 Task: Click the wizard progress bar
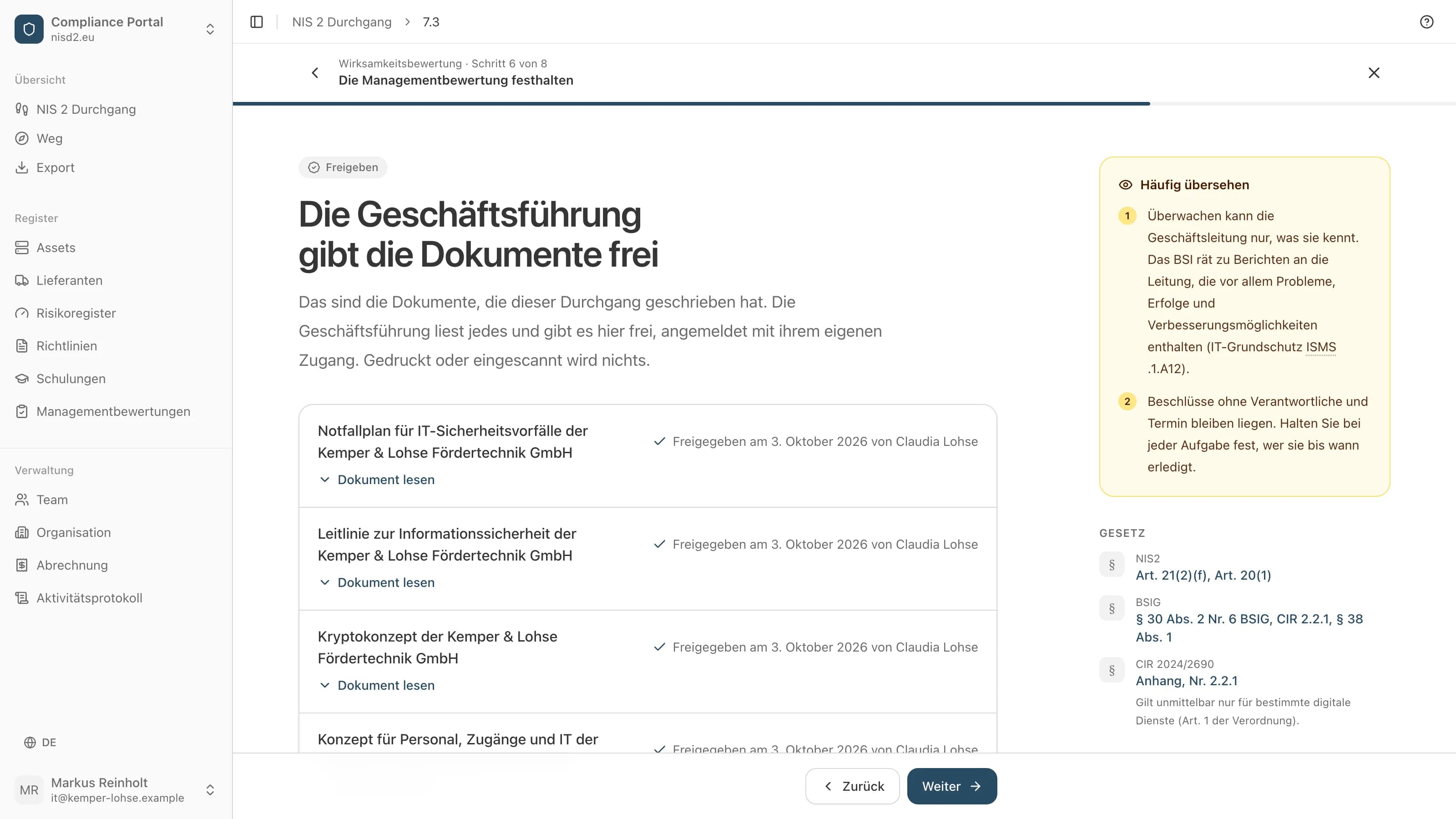coord(844,103)
